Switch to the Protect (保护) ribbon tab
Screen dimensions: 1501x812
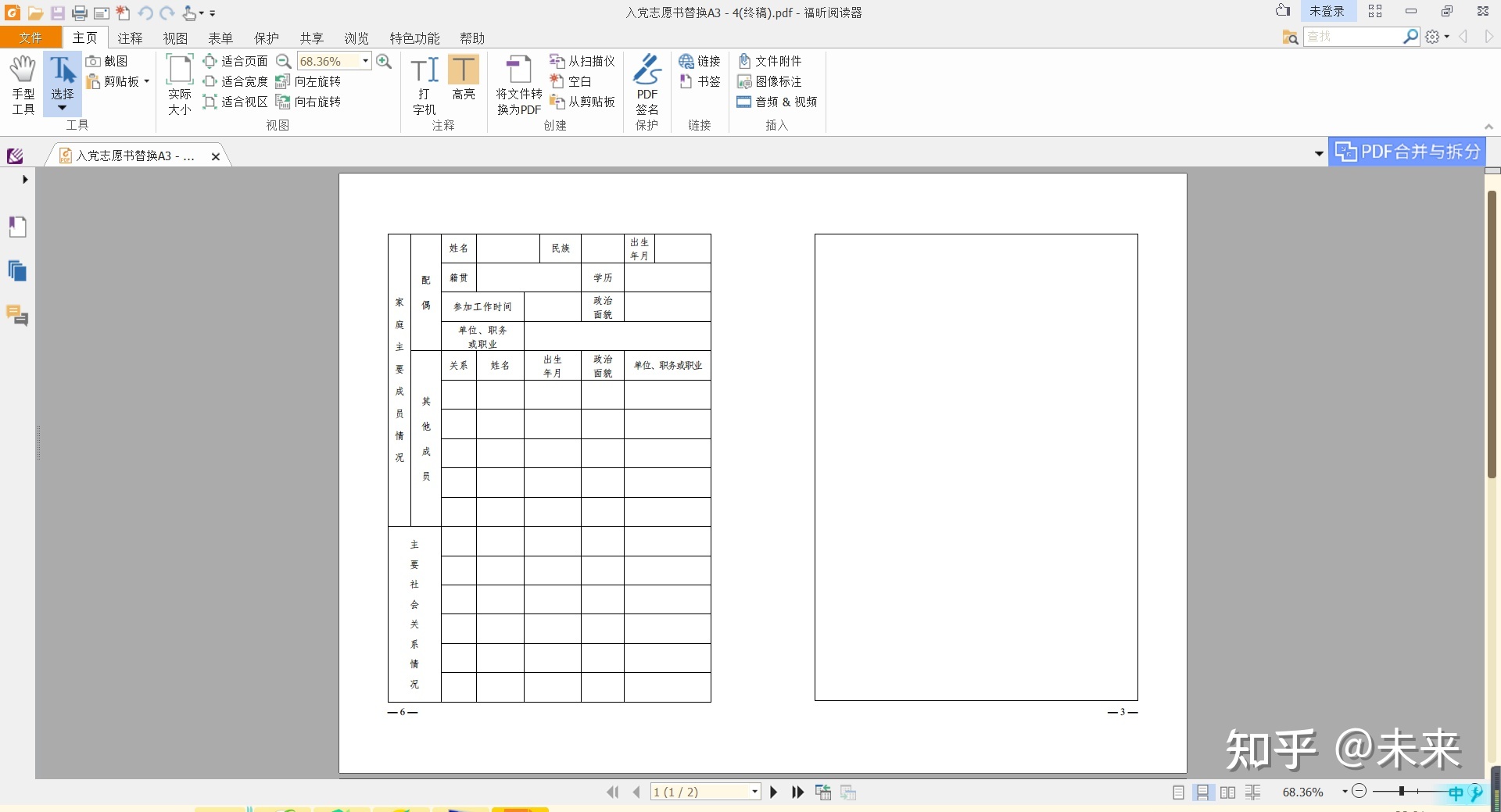point(267,38)
